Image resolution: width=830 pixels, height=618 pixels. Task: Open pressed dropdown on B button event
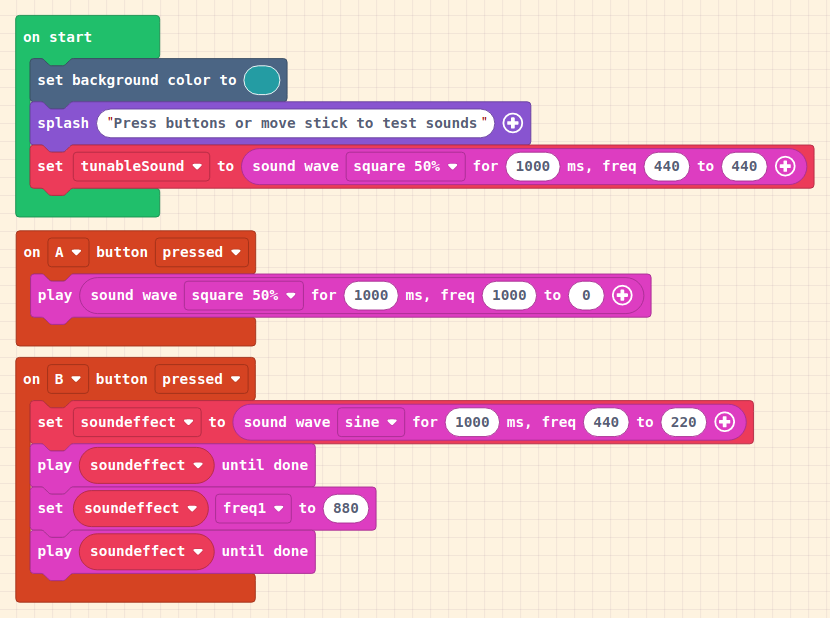(201, 379)
